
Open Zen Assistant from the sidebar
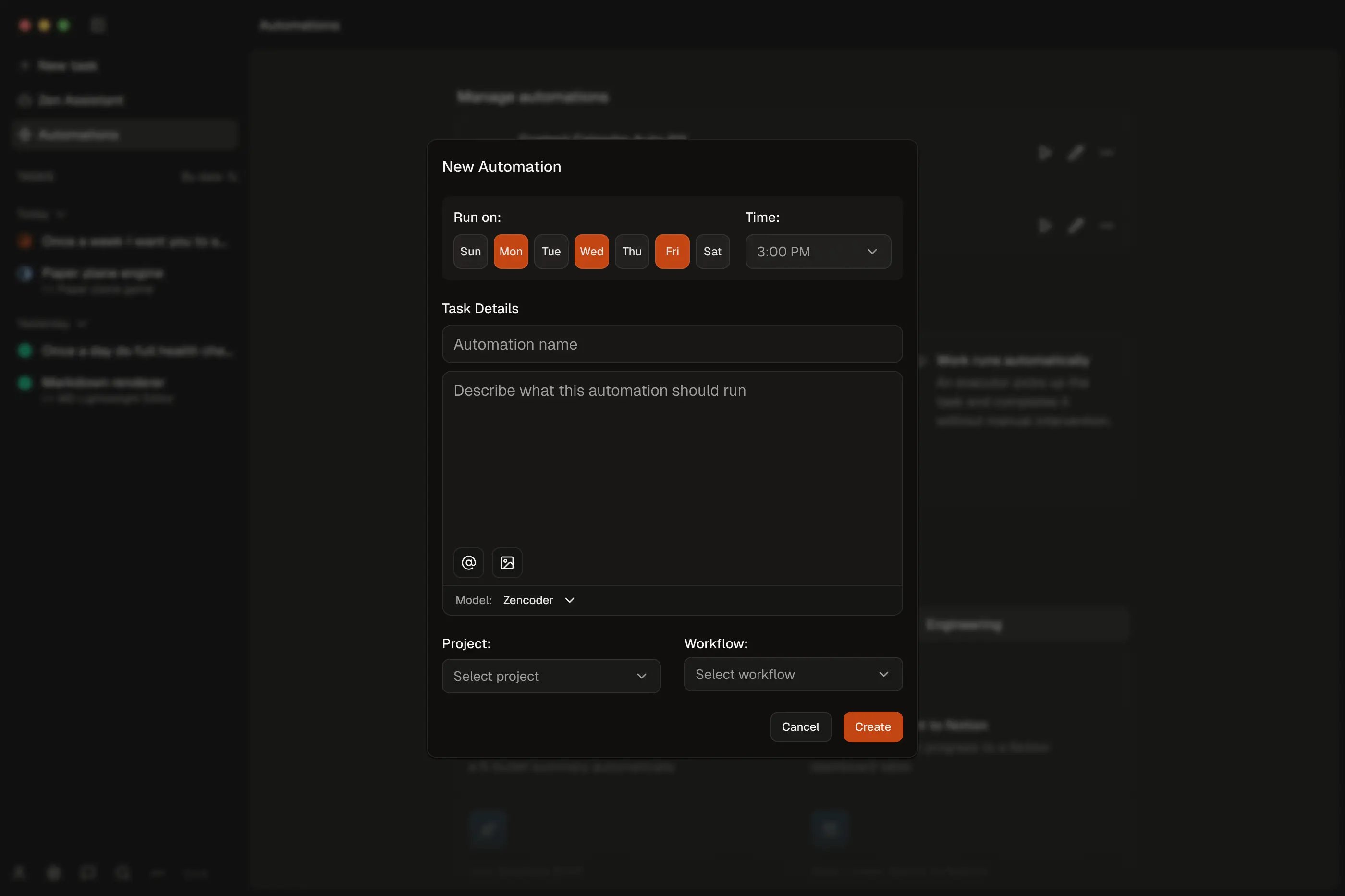coord(80,100)
